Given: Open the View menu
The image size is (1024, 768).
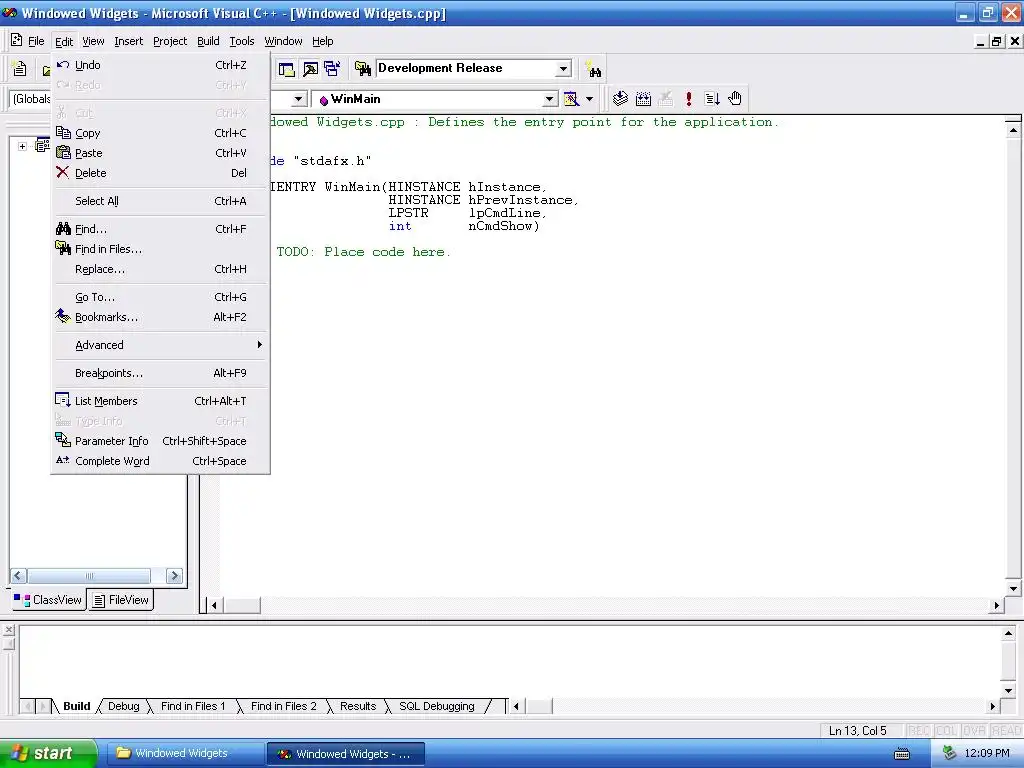Looking at the screenshot, I should [93, 41].
